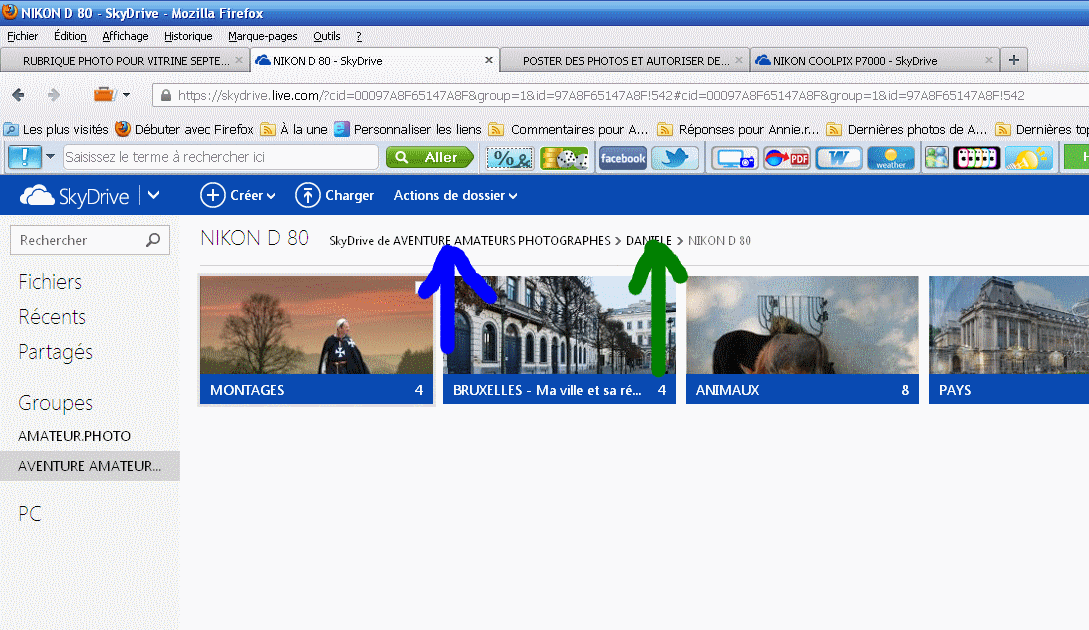Click the Rechercher search box
The image size is (1089, 630).
click(90, 240)
